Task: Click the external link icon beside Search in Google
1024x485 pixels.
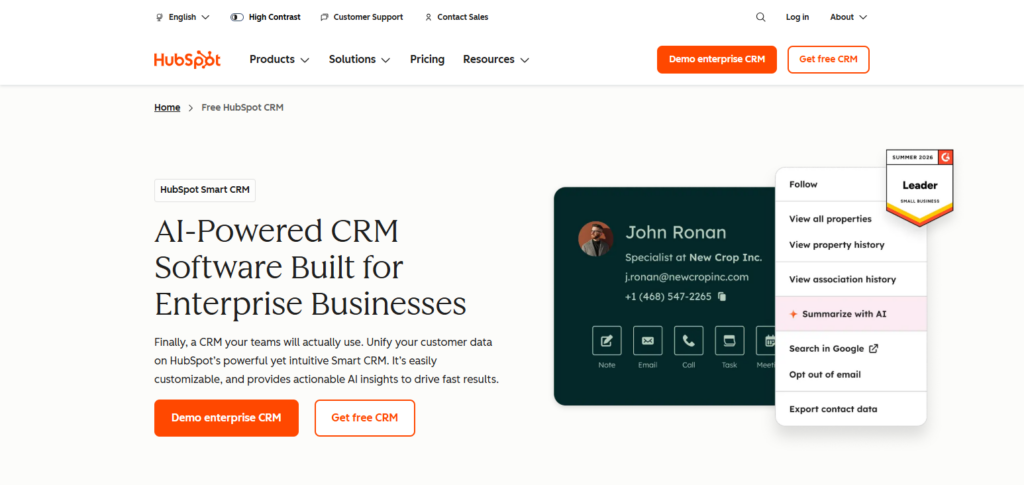Action: click(873, 349)
